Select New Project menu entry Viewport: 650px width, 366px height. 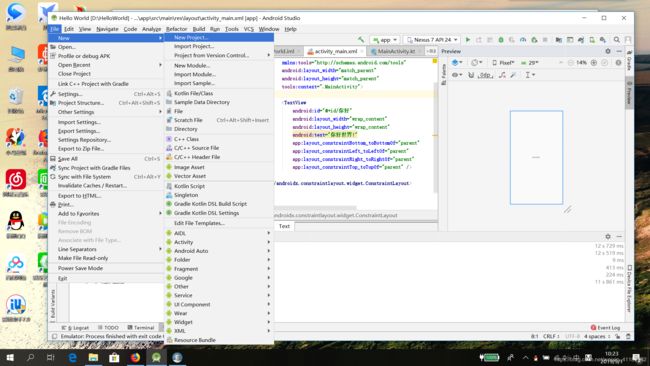pyautogui.click(x=219, y=37)
